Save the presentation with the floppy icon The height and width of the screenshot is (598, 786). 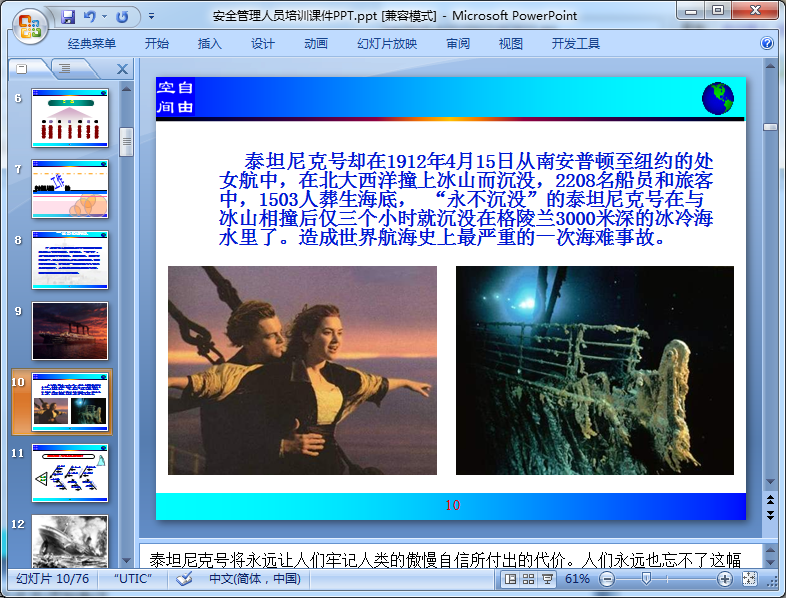(x=68, y=17)
